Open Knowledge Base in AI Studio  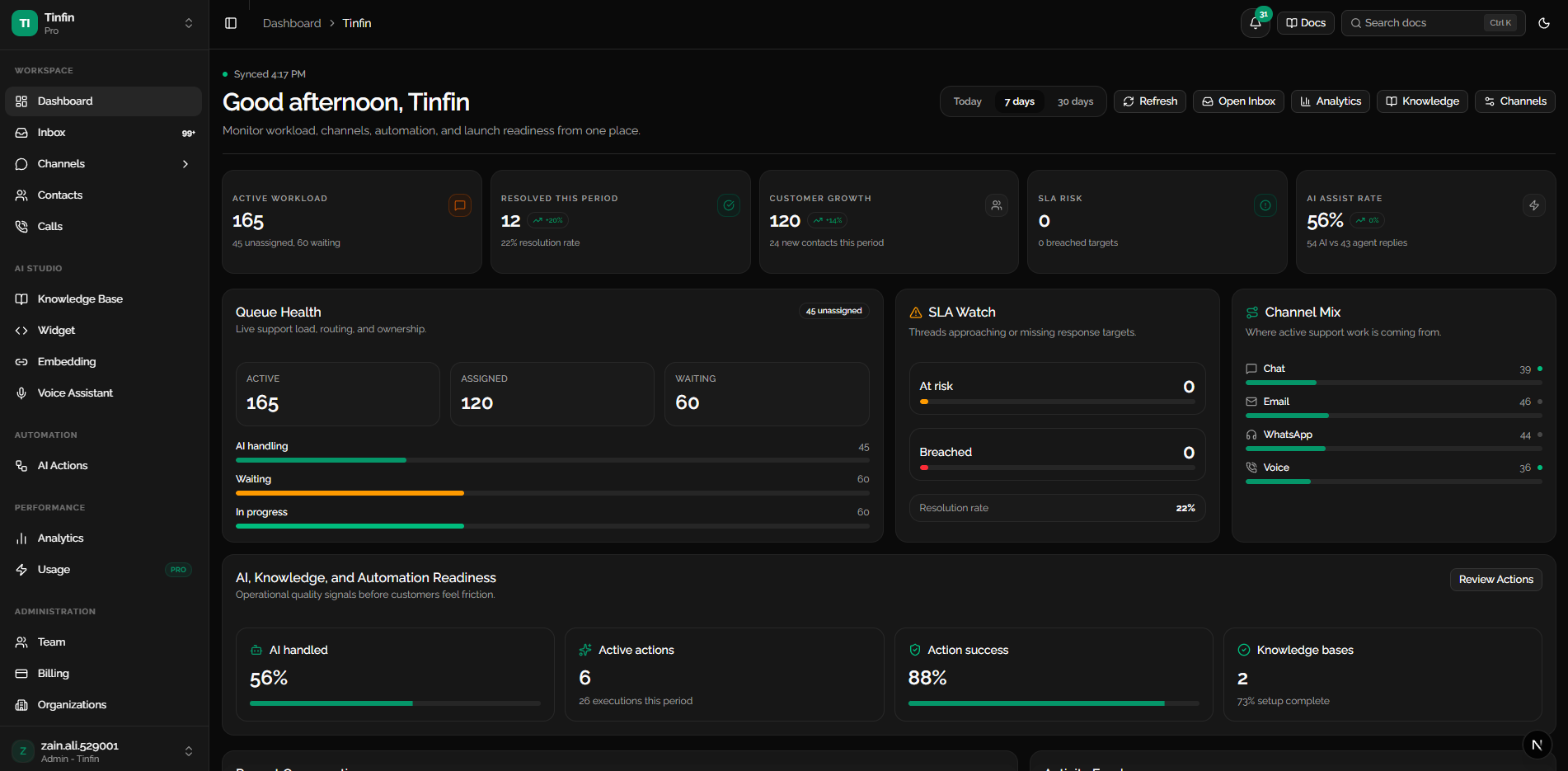(104, 299)
